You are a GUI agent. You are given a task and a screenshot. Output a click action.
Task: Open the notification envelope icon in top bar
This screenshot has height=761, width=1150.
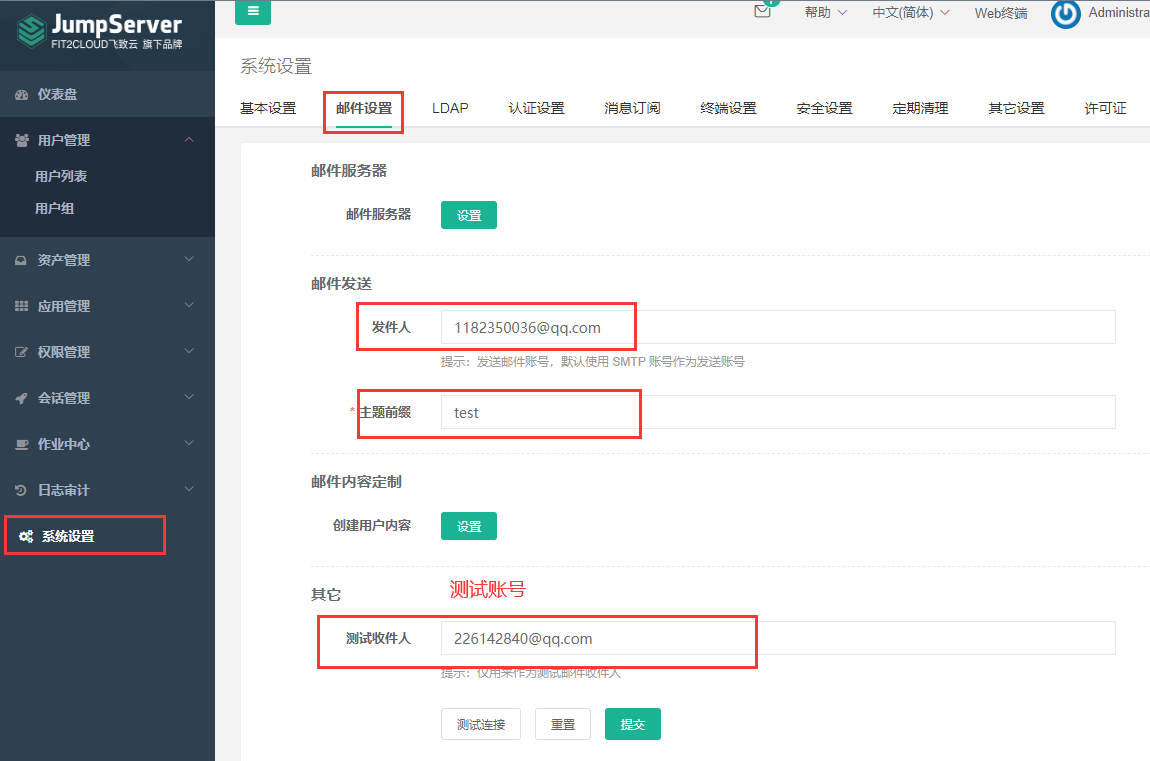(x=762, y=13)
